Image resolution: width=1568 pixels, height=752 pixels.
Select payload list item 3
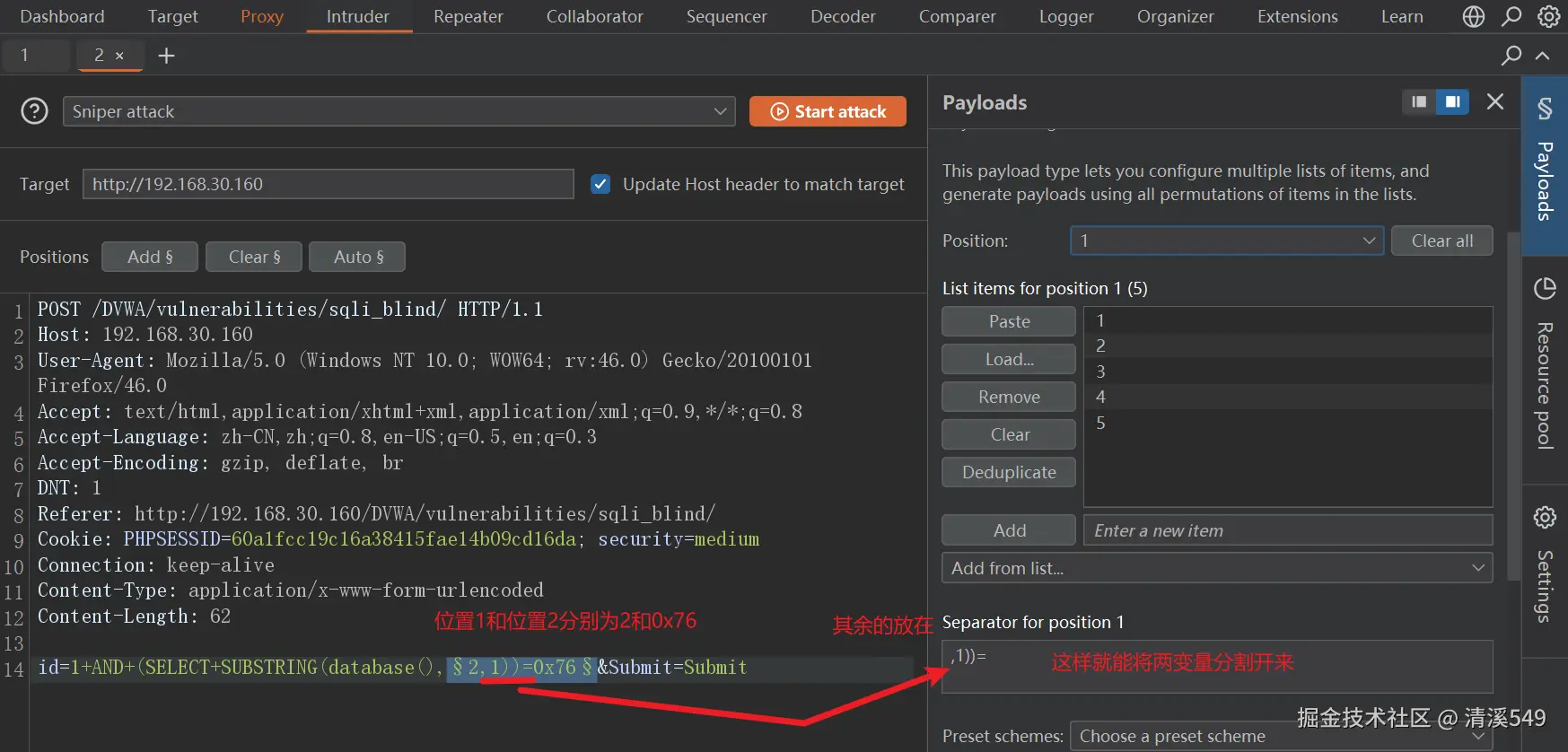coord(1288,372)
